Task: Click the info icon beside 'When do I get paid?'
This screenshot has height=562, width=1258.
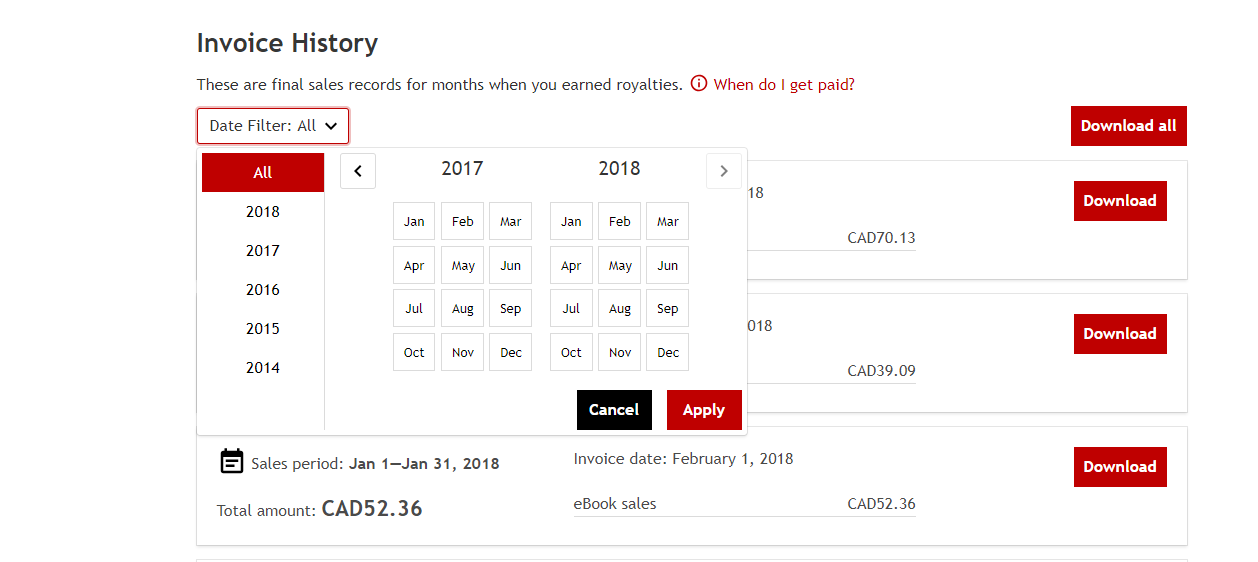Action: [699, 84]
